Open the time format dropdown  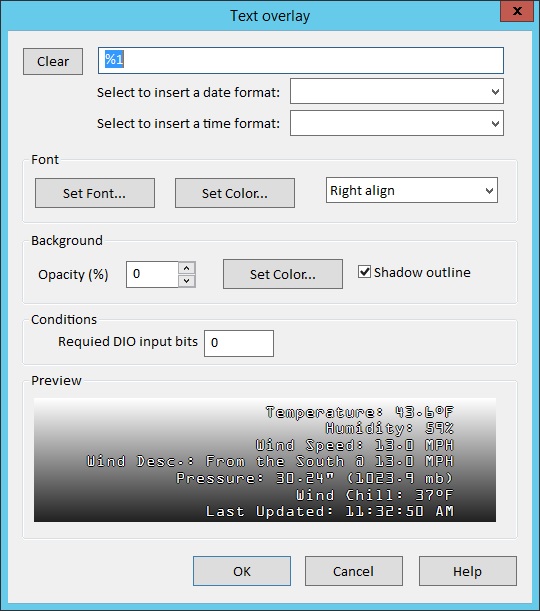coord(397,123)
